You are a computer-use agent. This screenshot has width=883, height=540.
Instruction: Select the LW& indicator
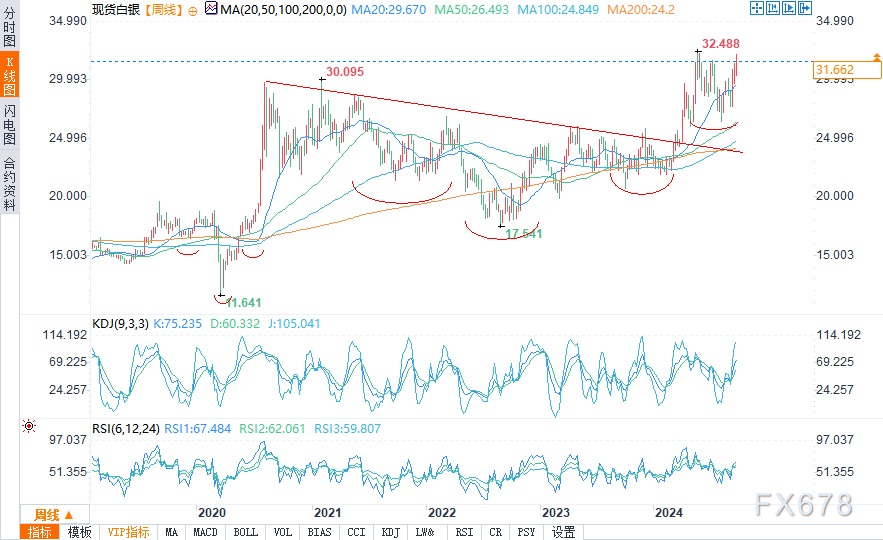click(x=425, y=532)
